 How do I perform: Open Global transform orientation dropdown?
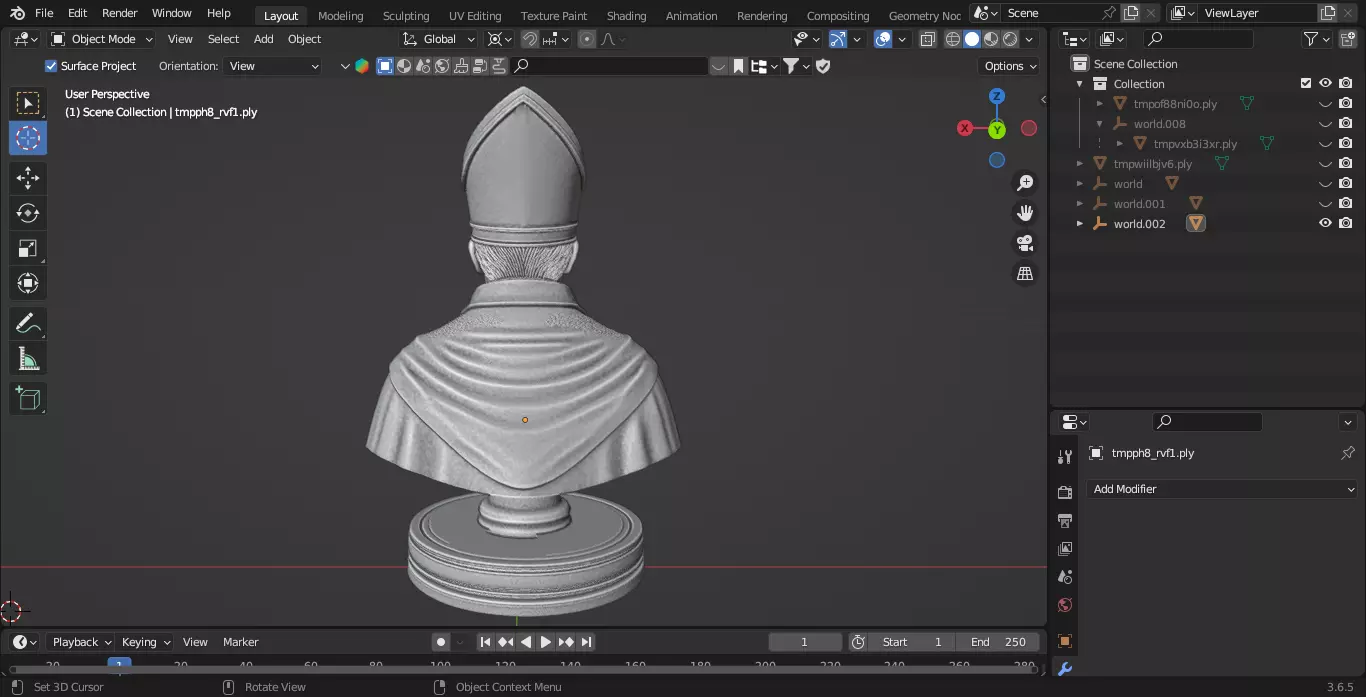[x=440, y=39]
